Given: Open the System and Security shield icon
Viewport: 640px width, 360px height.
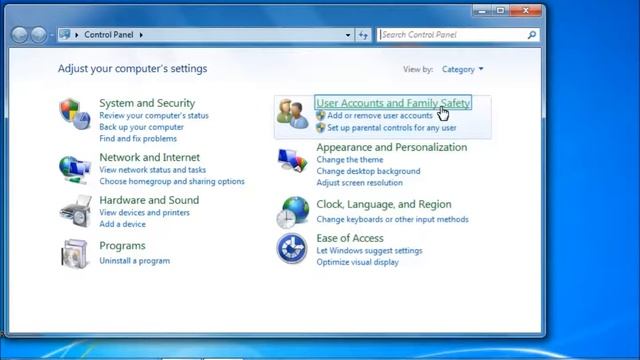Looking at the screenshot, I should pyautogui.click(x=75, y=114).
